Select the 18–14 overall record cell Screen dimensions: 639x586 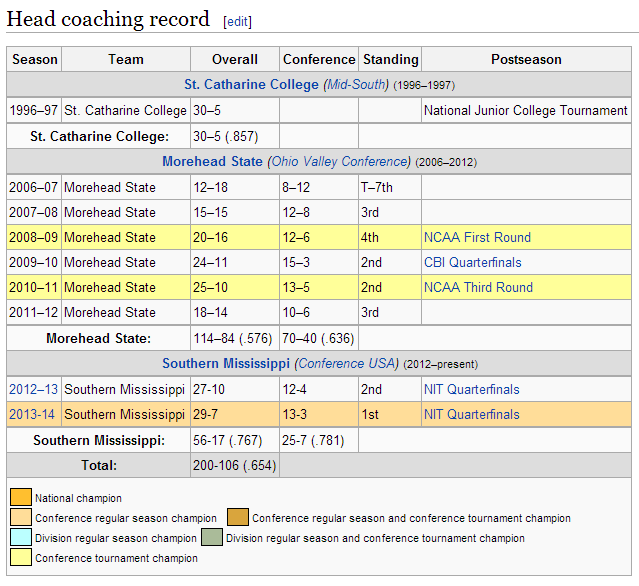pos(235,312)
